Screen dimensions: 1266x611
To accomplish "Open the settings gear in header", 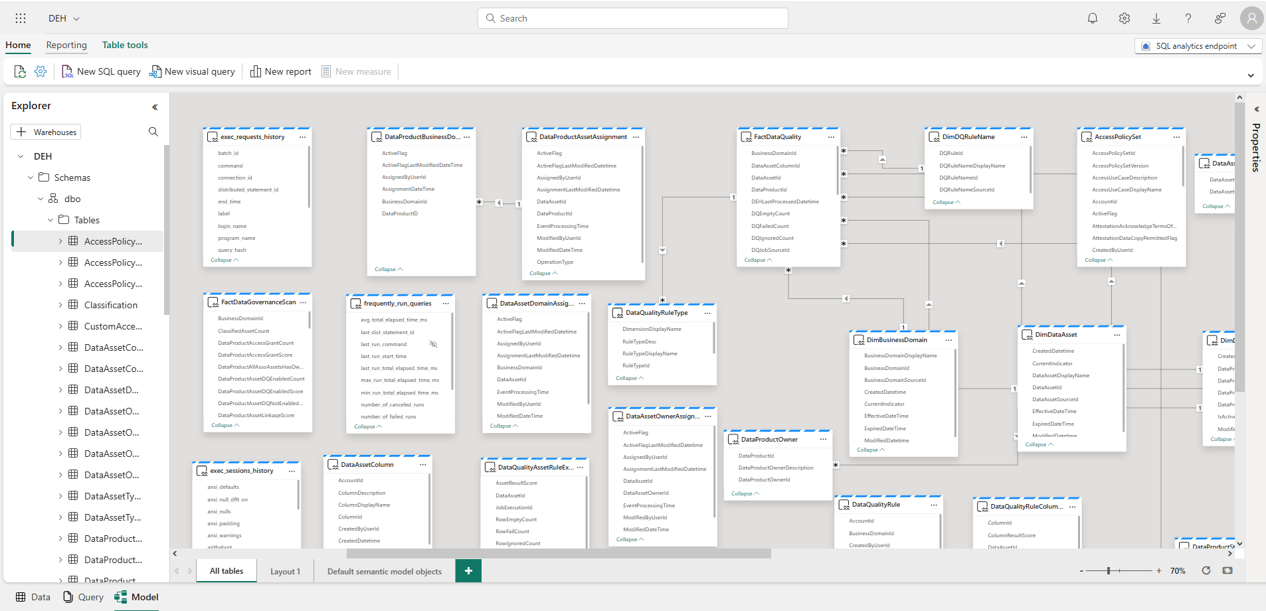I will (1124, 18).
